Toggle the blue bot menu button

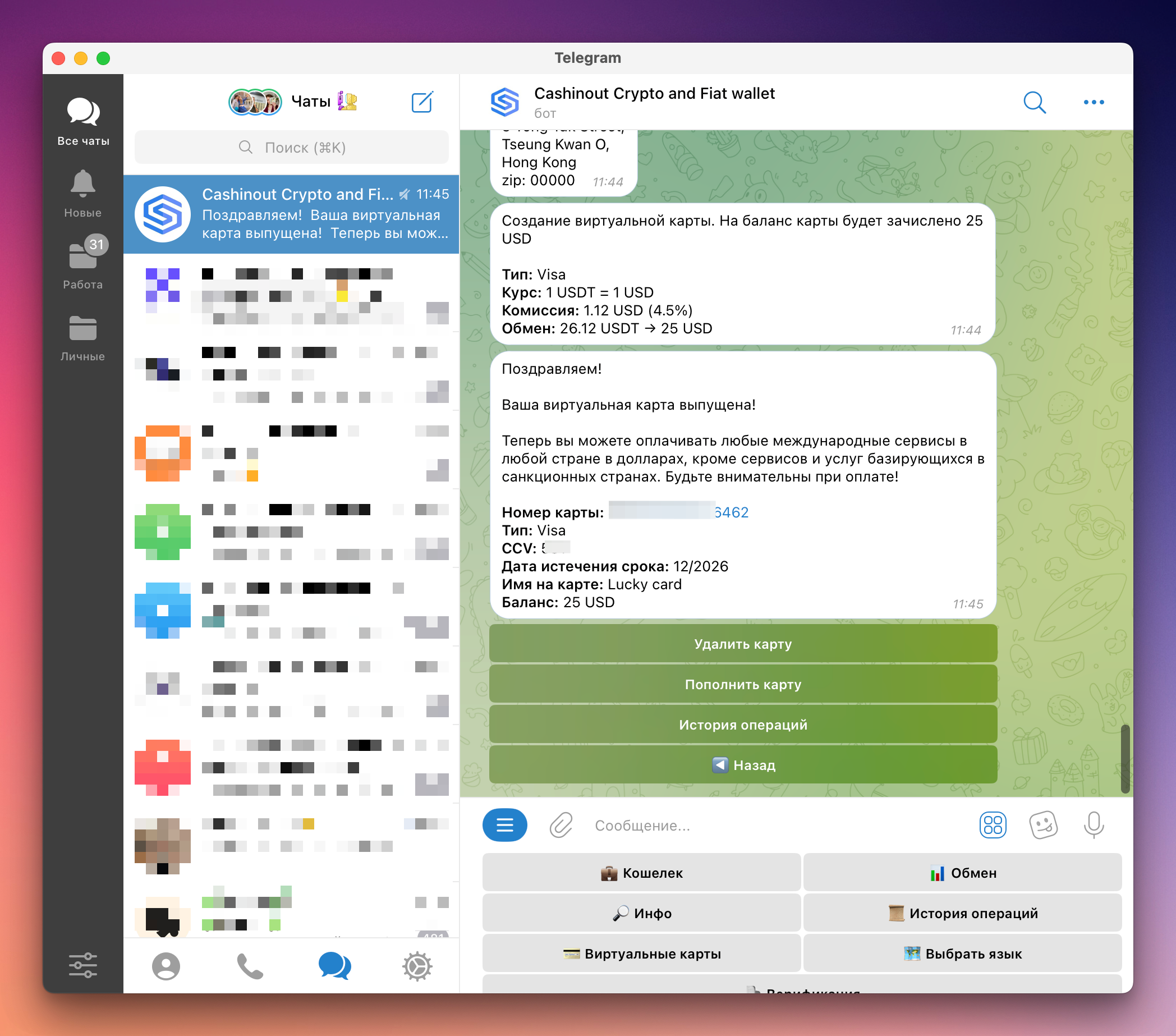[504, 825]
